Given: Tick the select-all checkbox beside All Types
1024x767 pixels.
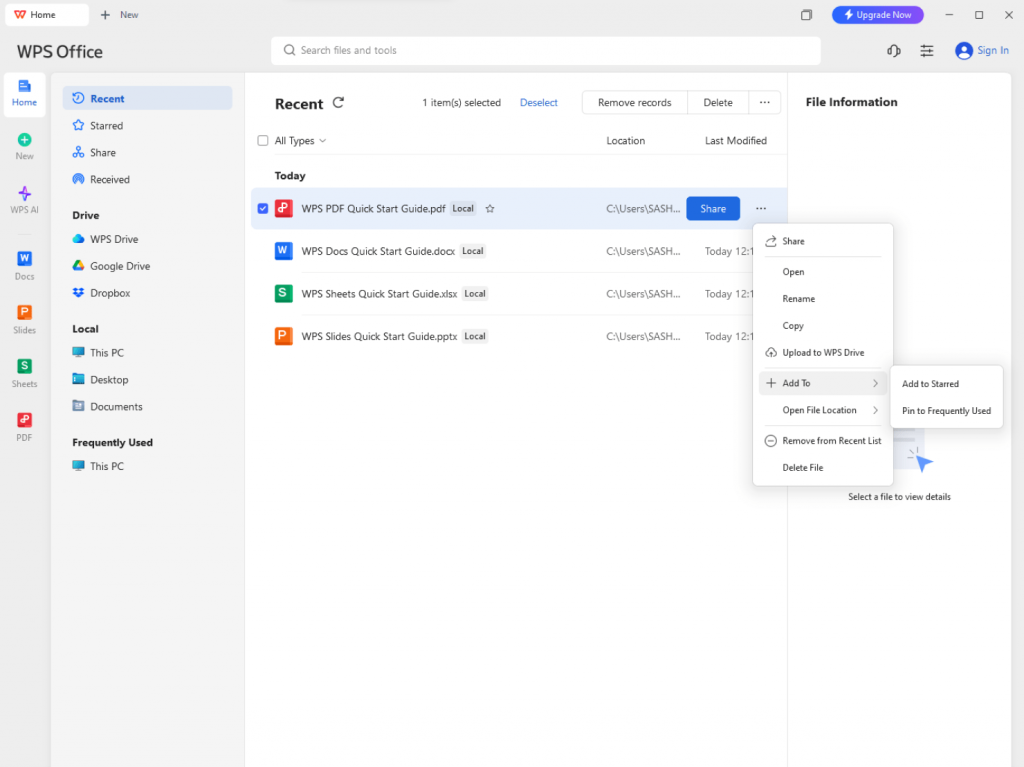Looking at the screenshot, I should [x=263, y=141].
